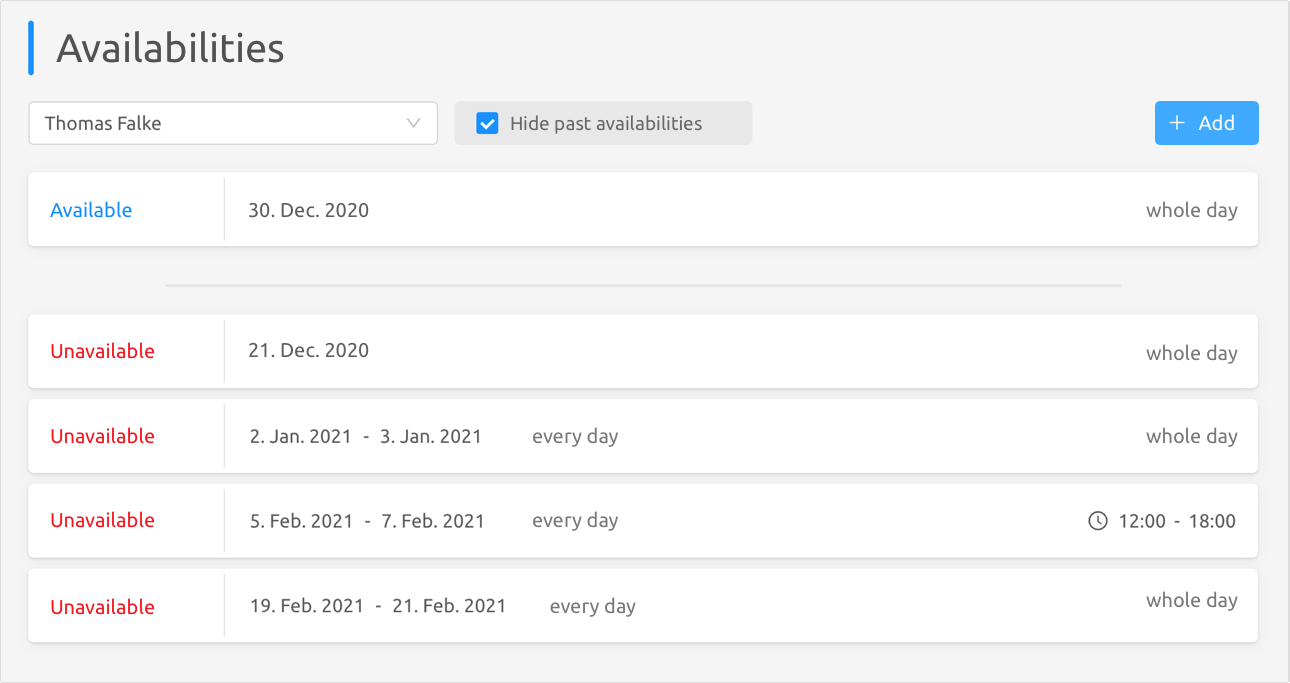Click 'whole day' on the 21. Dec. 2020 row
Image resolution: width=1290 pixels, height=683 pixels.
[1191, 353]
